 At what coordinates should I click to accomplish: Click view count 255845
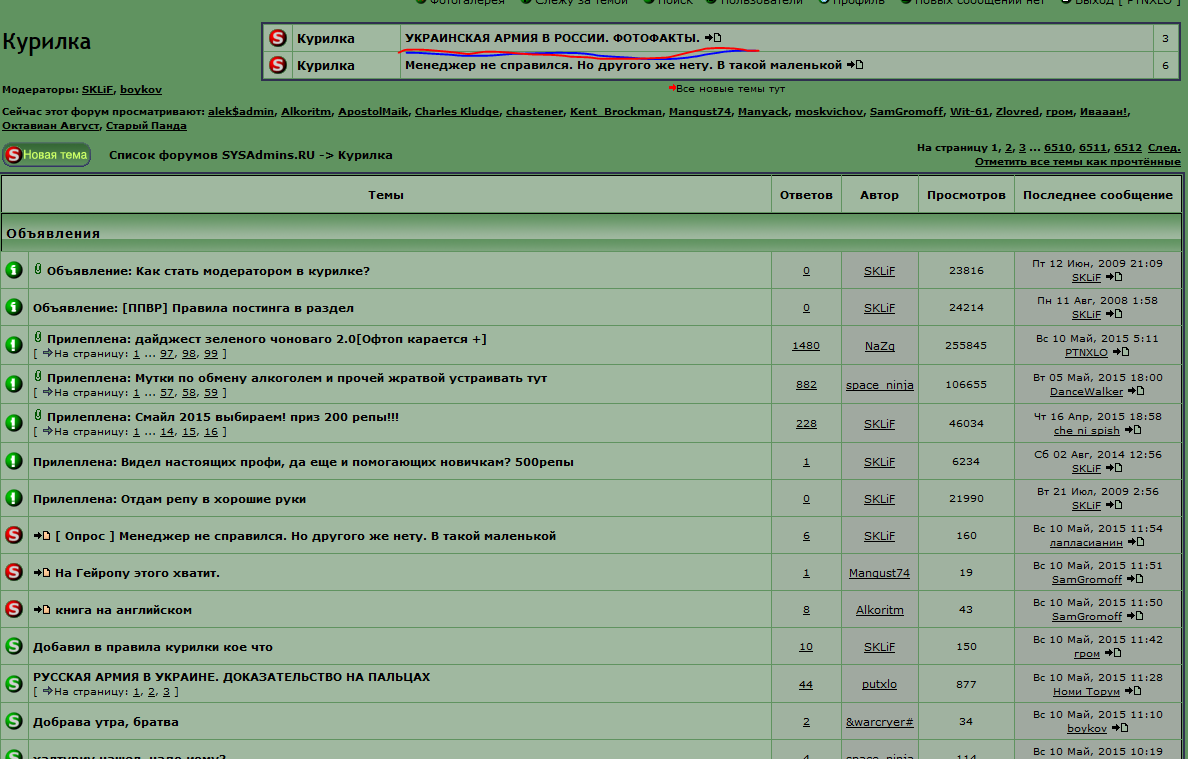tap(966, 345)
